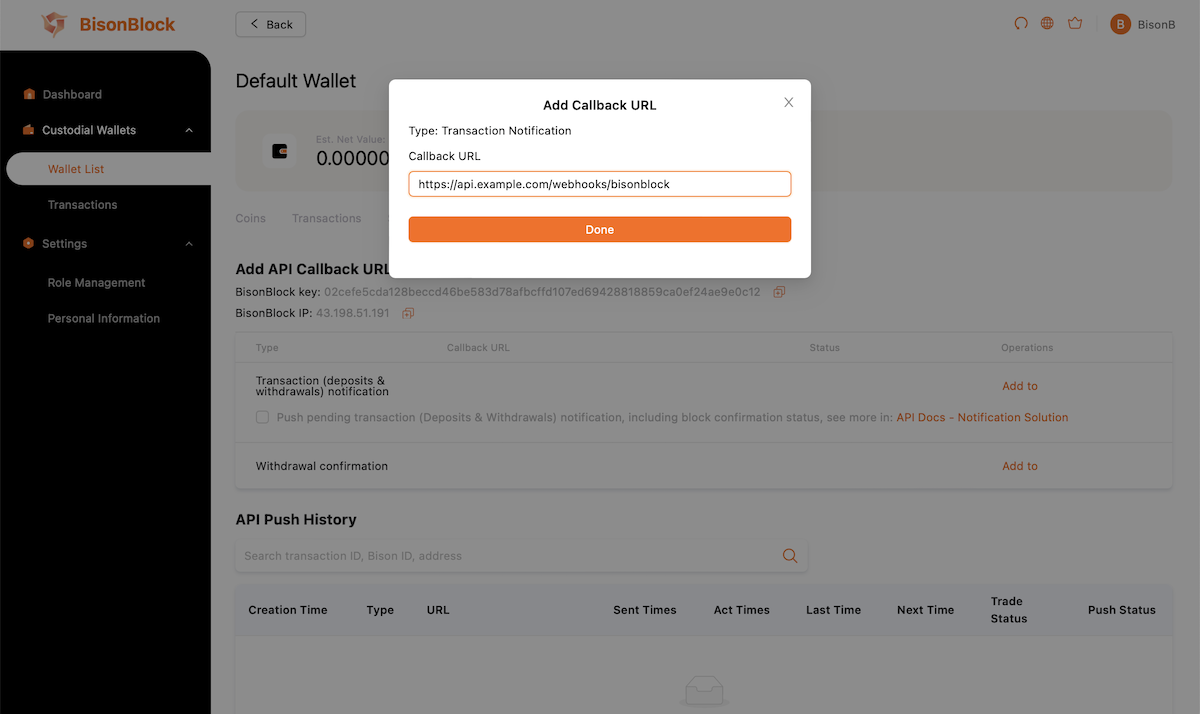Collapse the Settings section chevron
This screenshot has width=1200, height=714.
(x=189, y=243)
